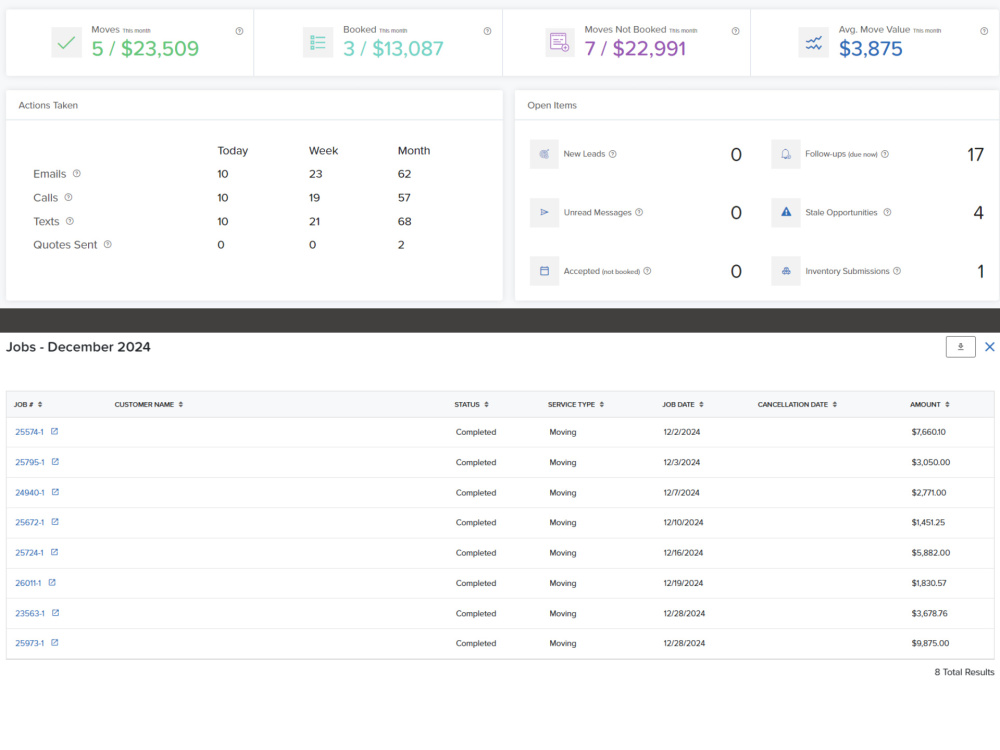The image size is (1000, 750).
Task: Open job link 25574-1
Action: tap(29, 432)
